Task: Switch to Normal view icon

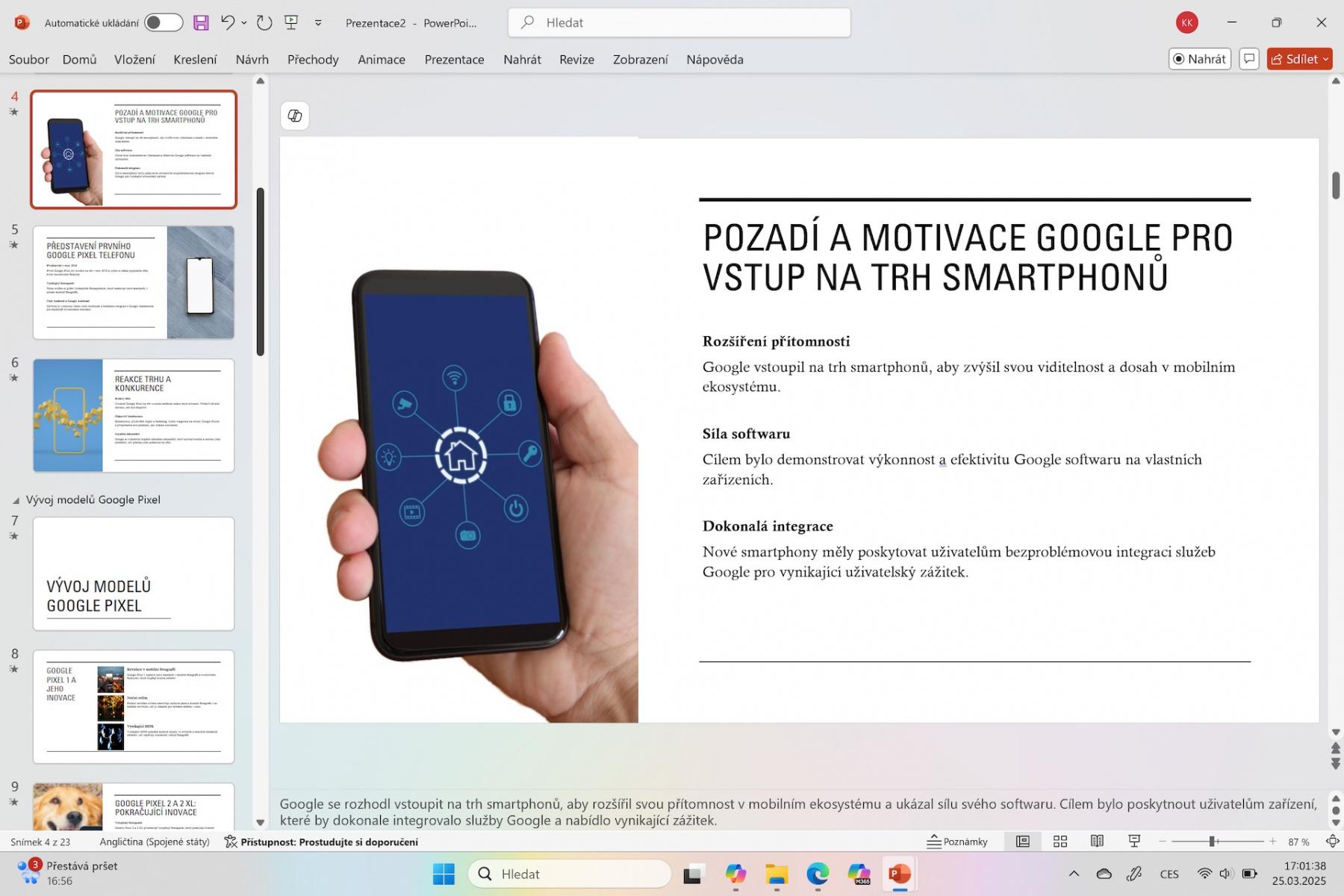Action: pos(1023,841)
